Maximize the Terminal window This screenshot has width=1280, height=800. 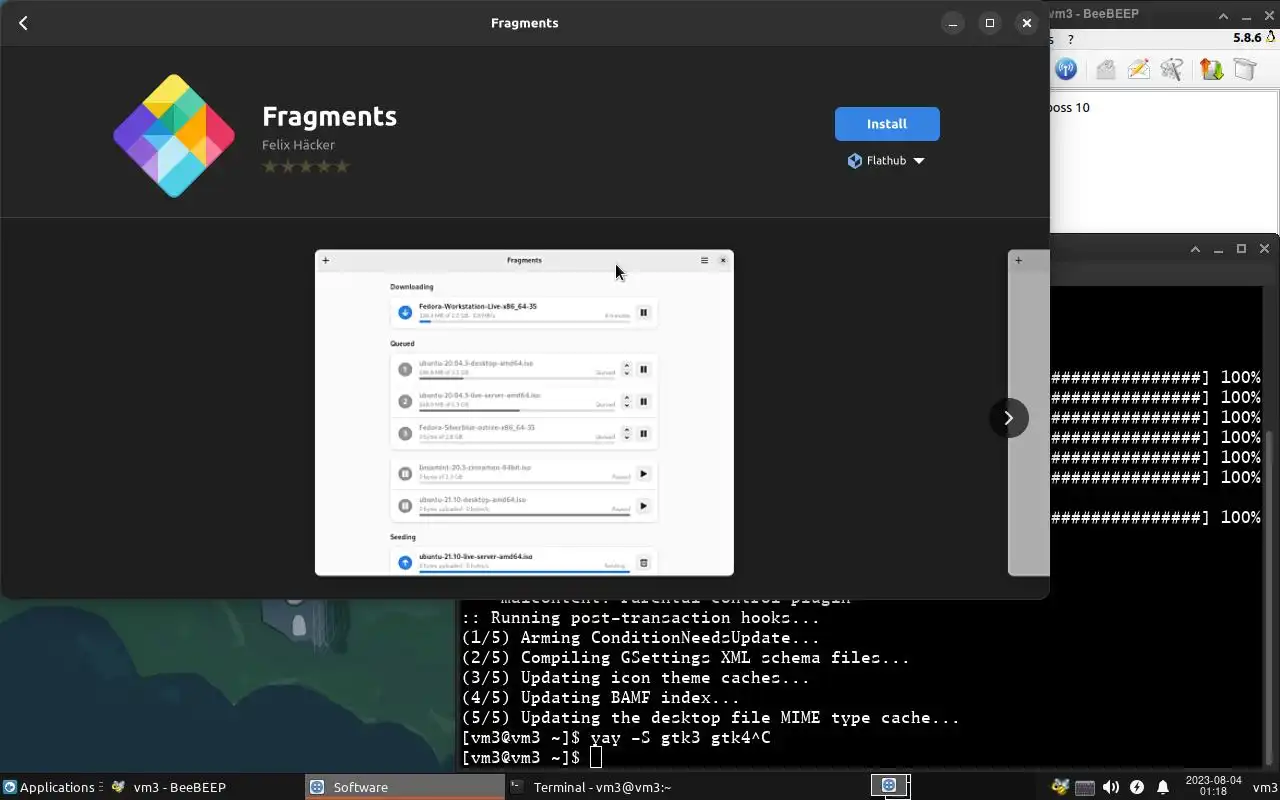tap(1241, 249)
